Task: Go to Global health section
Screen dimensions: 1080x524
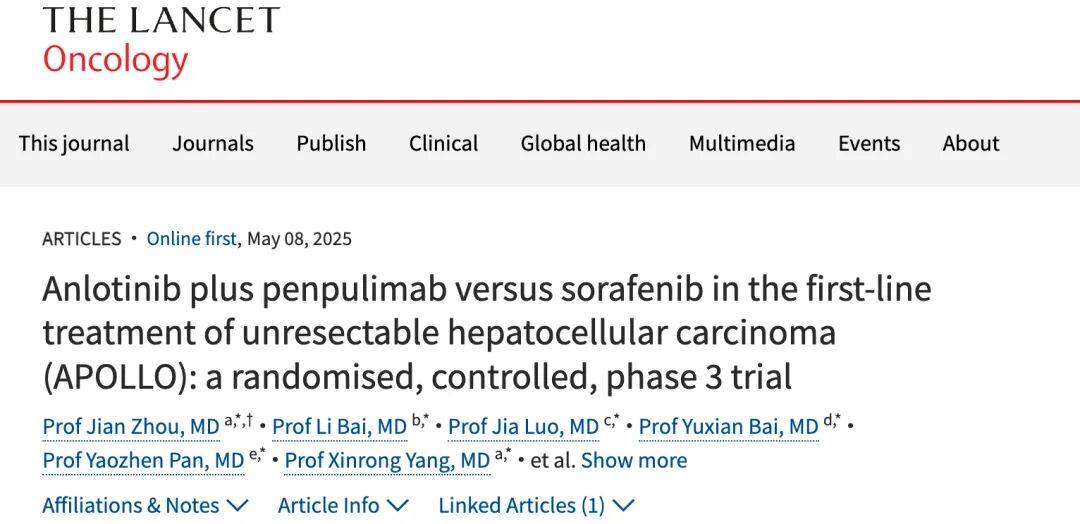Action: 583,143
